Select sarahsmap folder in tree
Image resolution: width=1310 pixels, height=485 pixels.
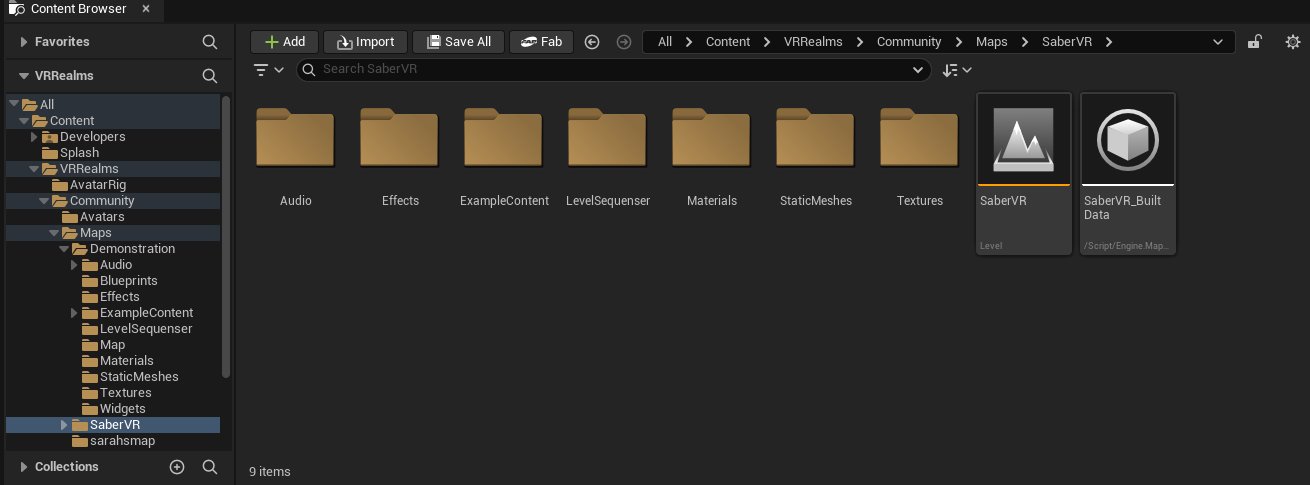(122, 440)
